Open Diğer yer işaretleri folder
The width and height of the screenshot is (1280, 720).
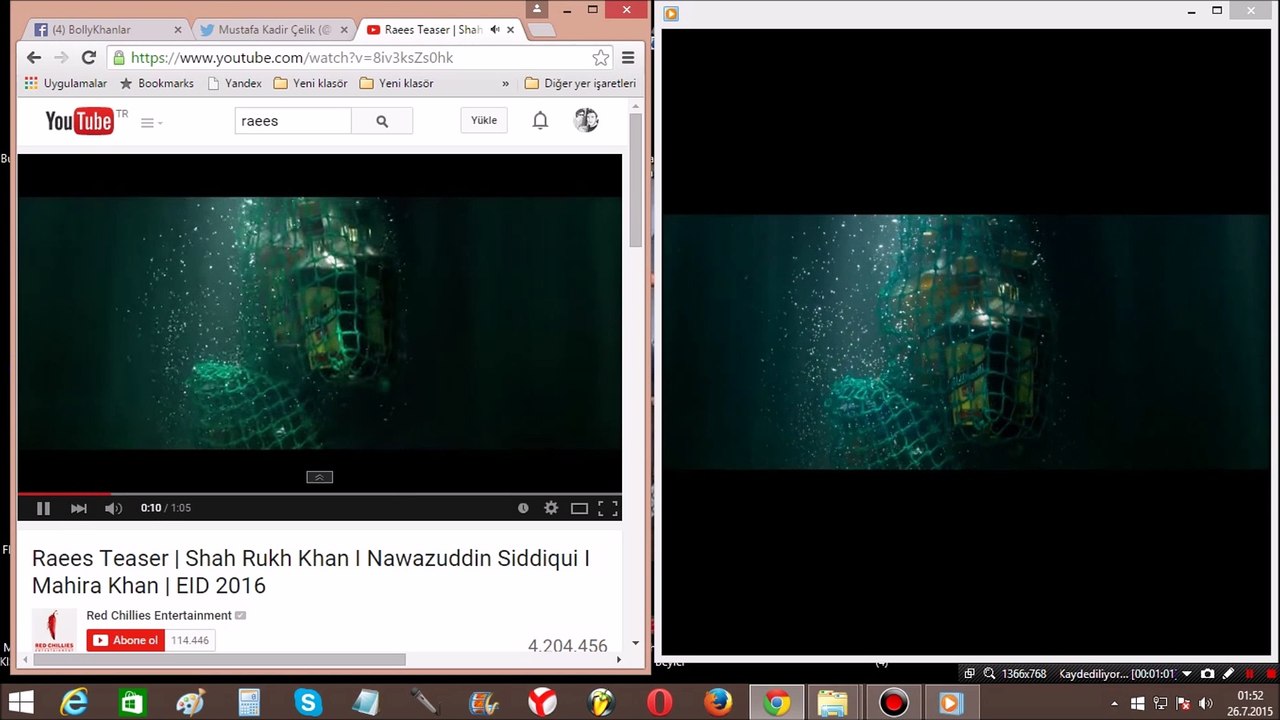pyautogui.click(x=580, y=83)
